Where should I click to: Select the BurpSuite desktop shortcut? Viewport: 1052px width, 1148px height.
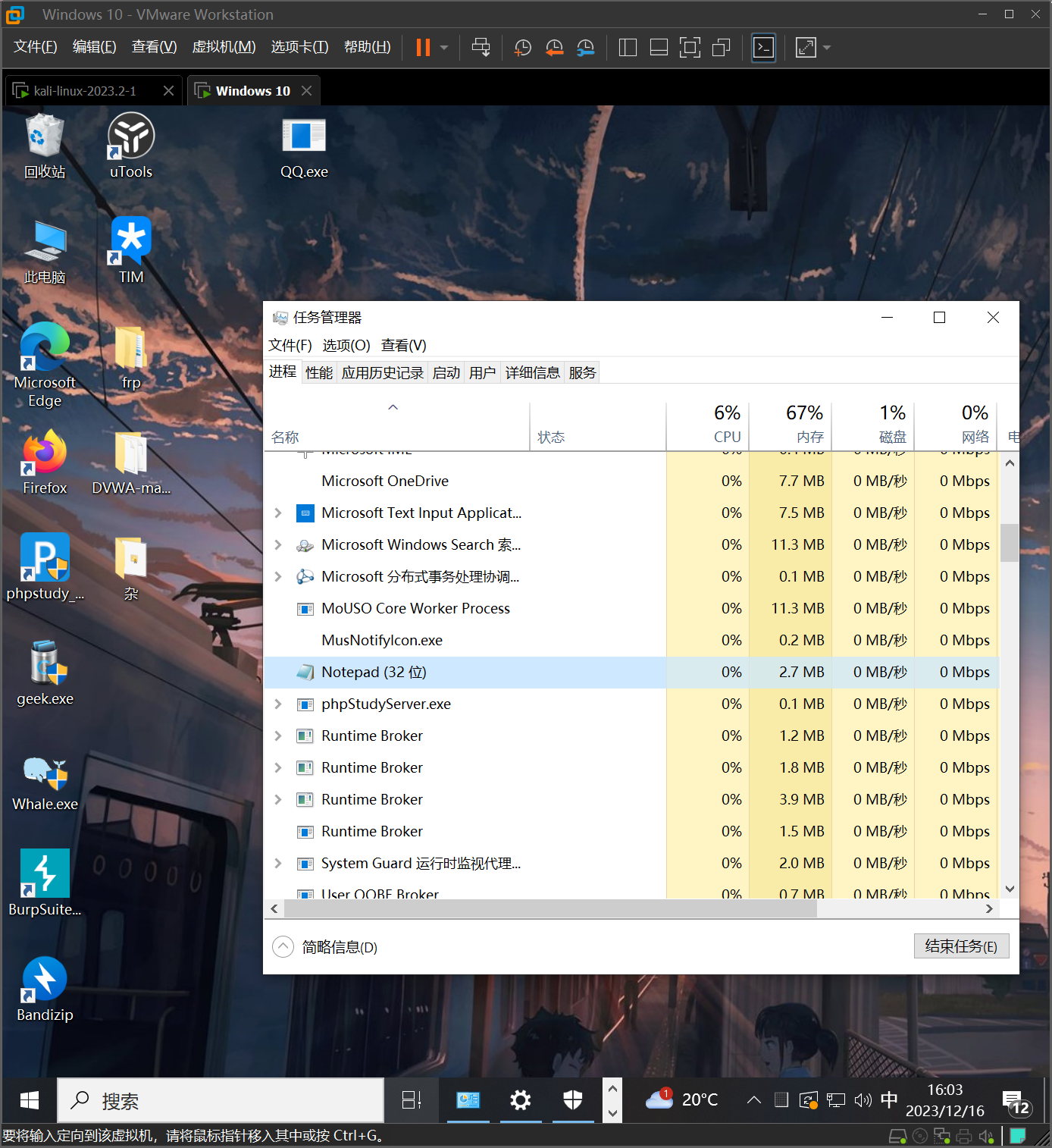tap(45, 883)
